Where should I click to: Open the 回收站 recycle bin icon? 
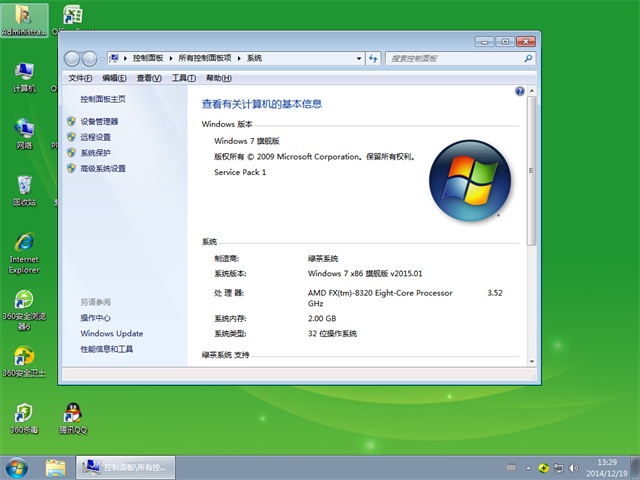24,191
